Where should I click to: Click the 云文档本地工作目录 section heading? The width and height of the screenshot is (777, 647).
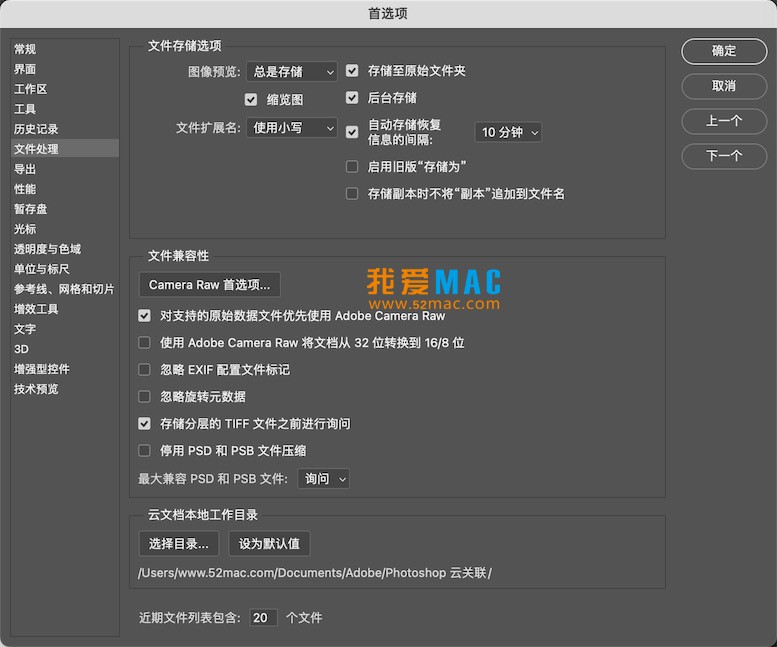(x=203, y=515)
